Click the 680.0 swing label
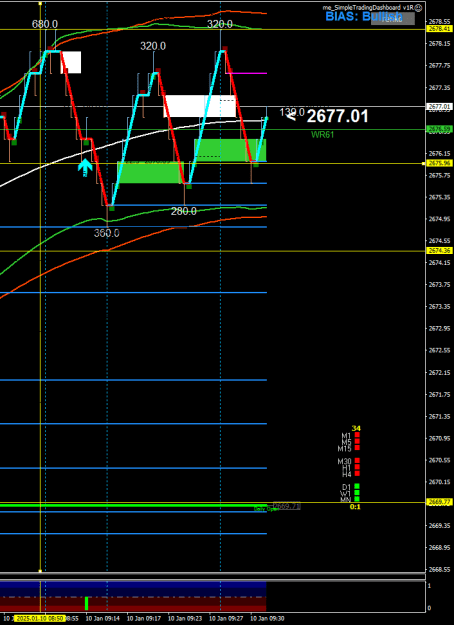454x625 pixels. 45,24
